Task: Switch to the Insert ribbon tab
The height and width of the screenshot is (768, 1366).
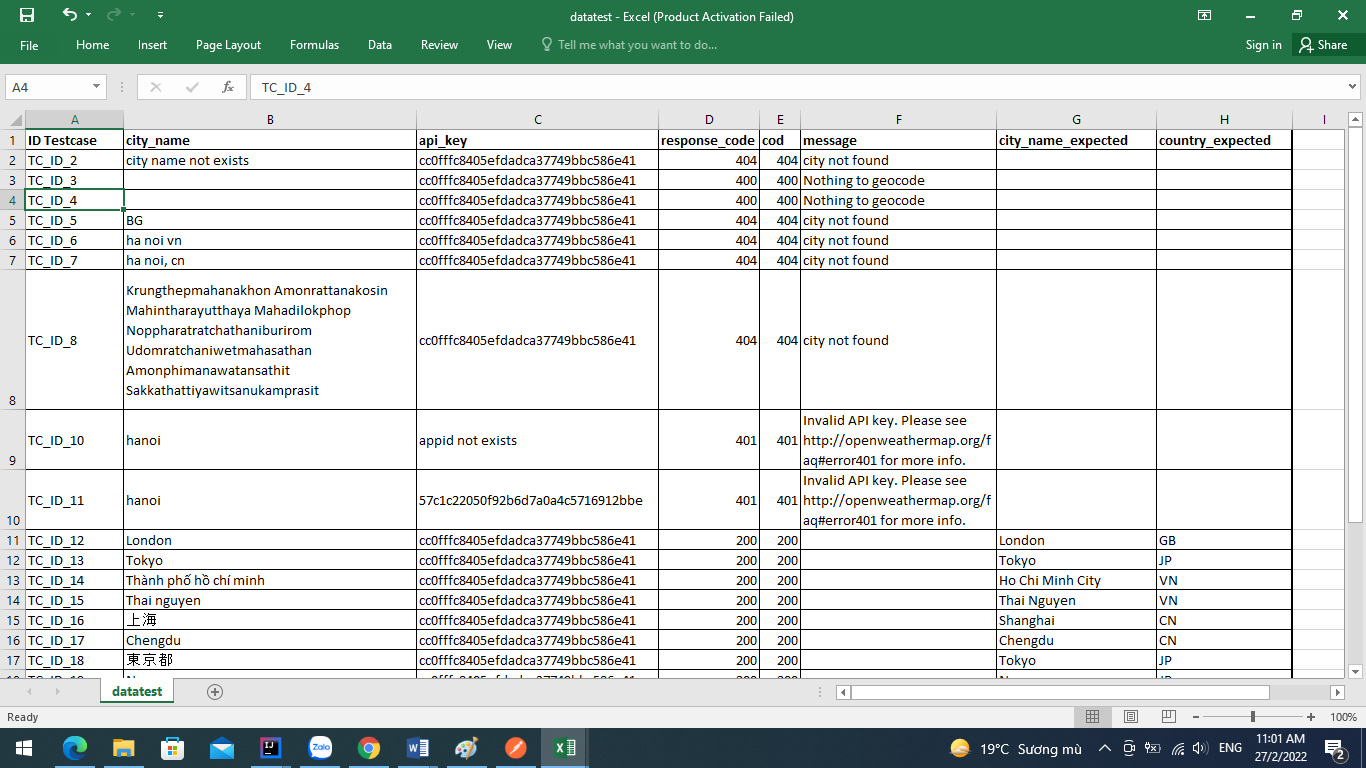Action: click(x=152, y=45)
